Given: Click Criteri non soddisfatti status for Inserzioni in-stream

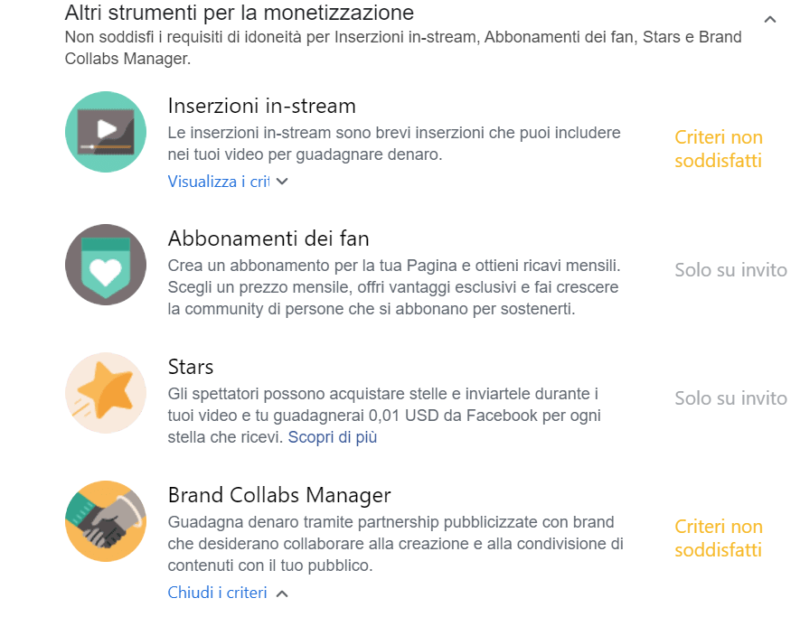Looking at the screenshot, I should [718, 149].
